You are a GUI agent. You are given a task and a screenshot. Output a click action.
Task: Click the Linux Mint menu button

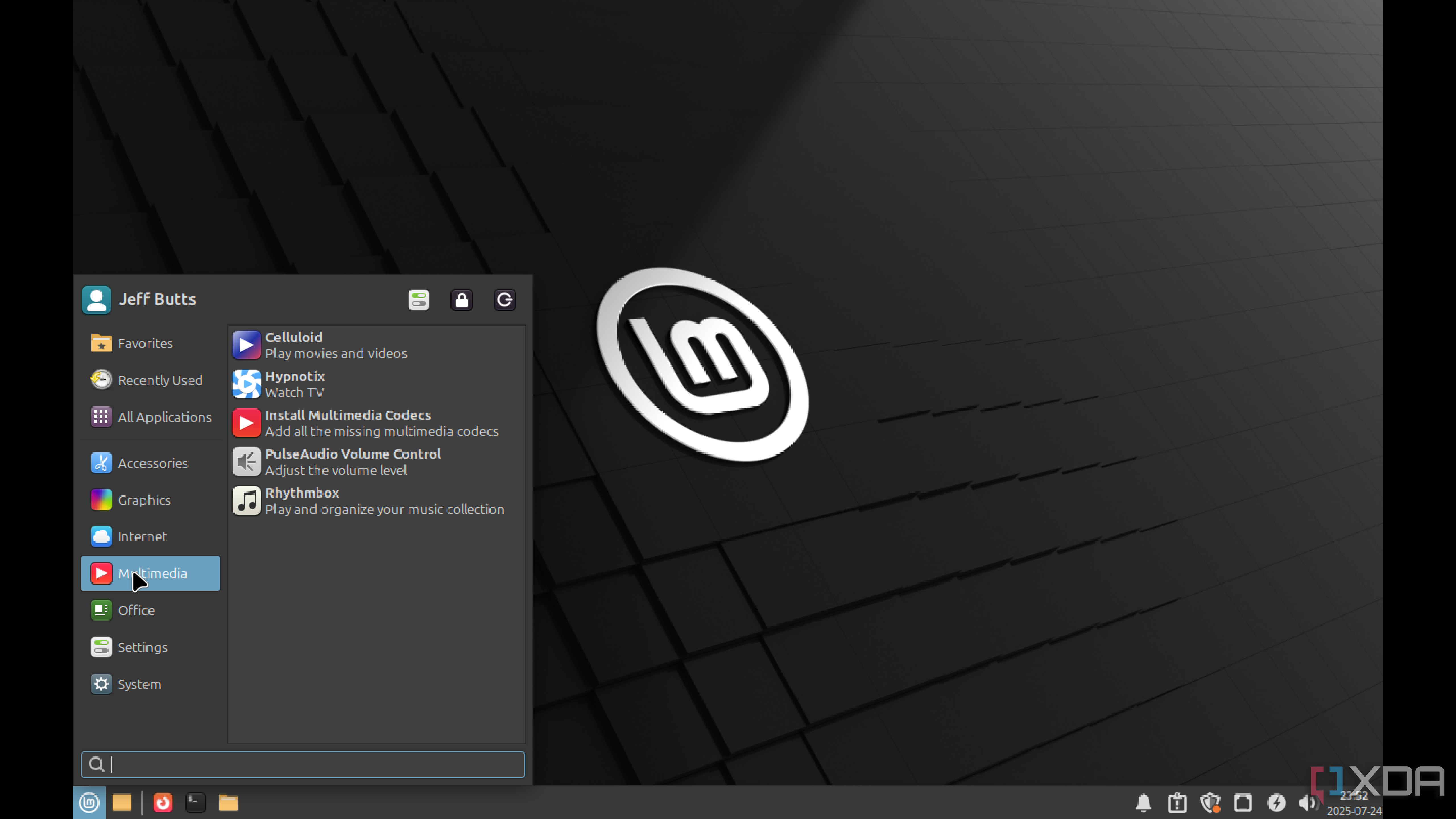coord(89,803)
